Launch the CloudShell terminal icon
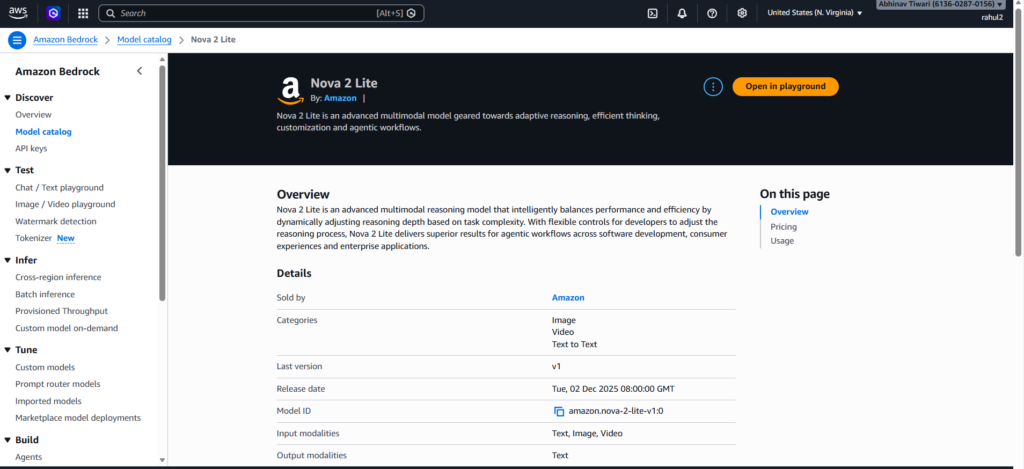 tap(652, 13)
